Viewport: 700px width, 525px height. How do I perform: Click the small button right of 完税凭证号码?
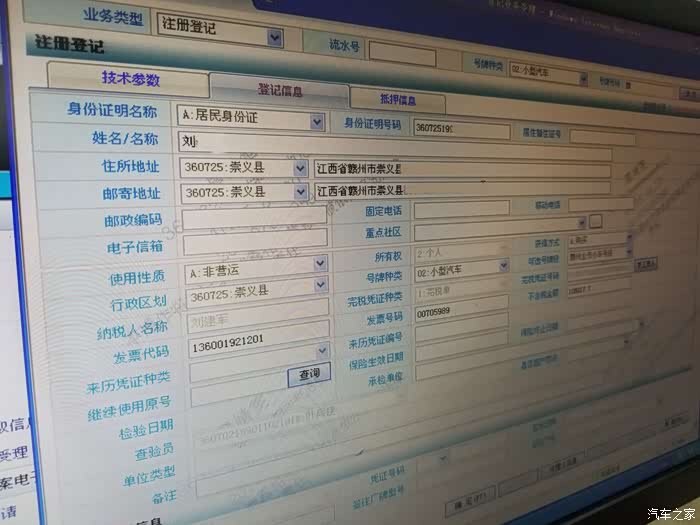pyautogui.click(x=646, y=264)
